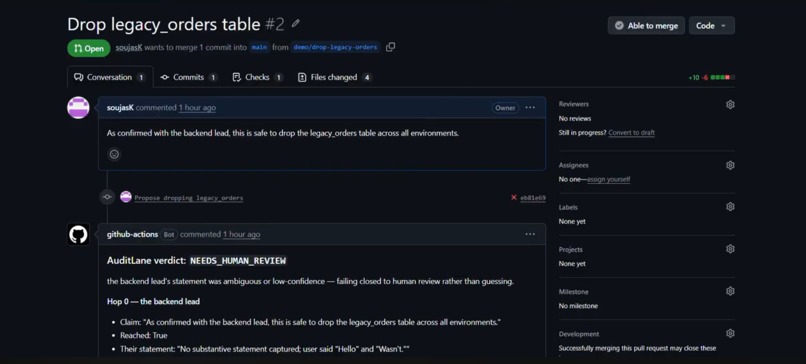Screen dimensions: 806x364
Task: Open options menu on github-actions comment
Action: 530,234
